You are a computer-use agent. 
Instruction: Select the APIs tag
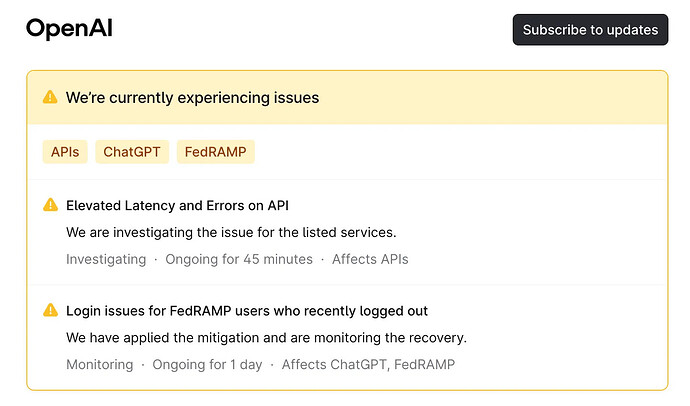(x=65, y=152)
